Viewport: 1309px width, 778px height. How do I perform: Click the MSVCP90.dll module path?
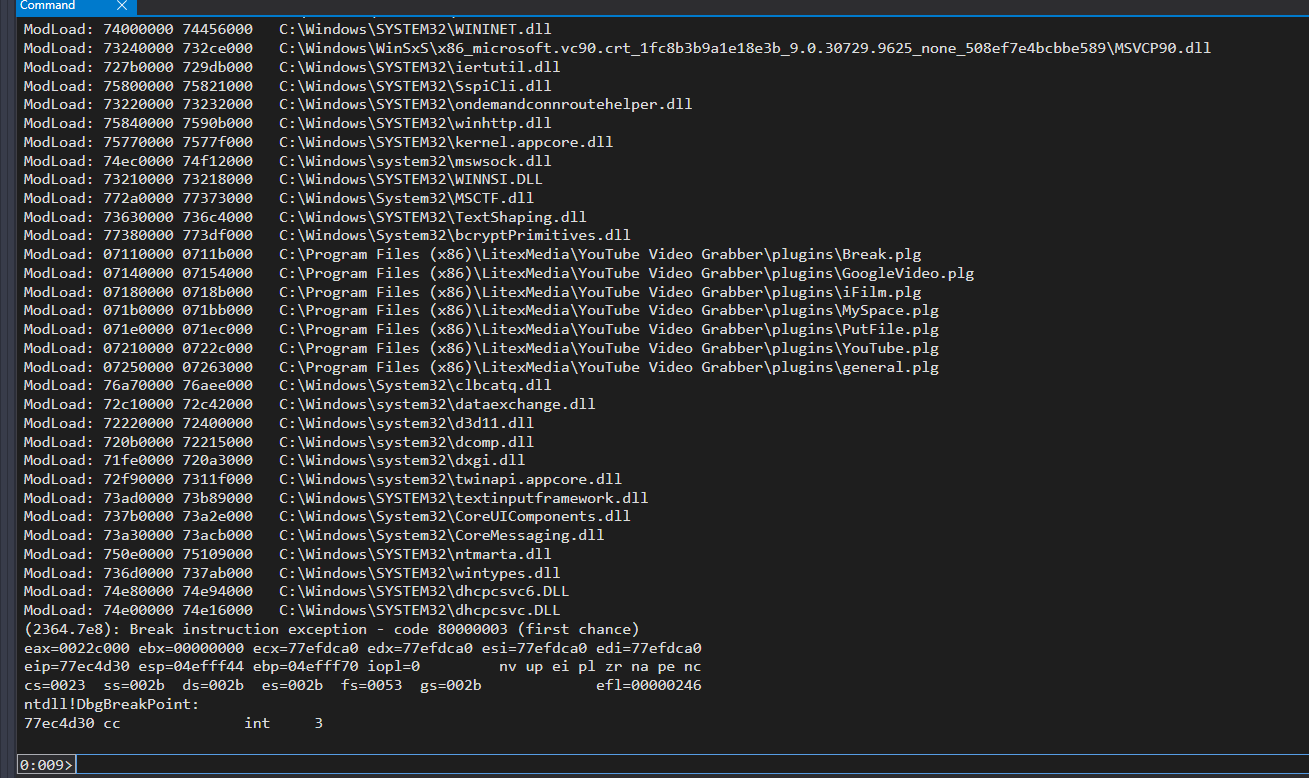[x=745, y=48]
